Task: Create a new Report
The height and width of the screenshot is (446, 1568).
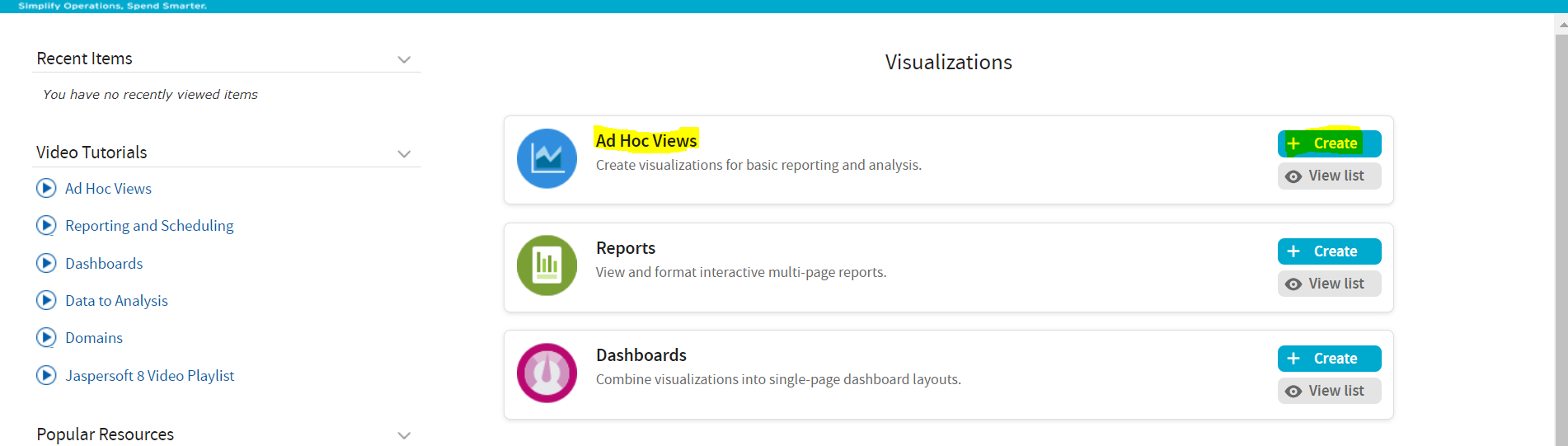Action: tap(1329, 251)
